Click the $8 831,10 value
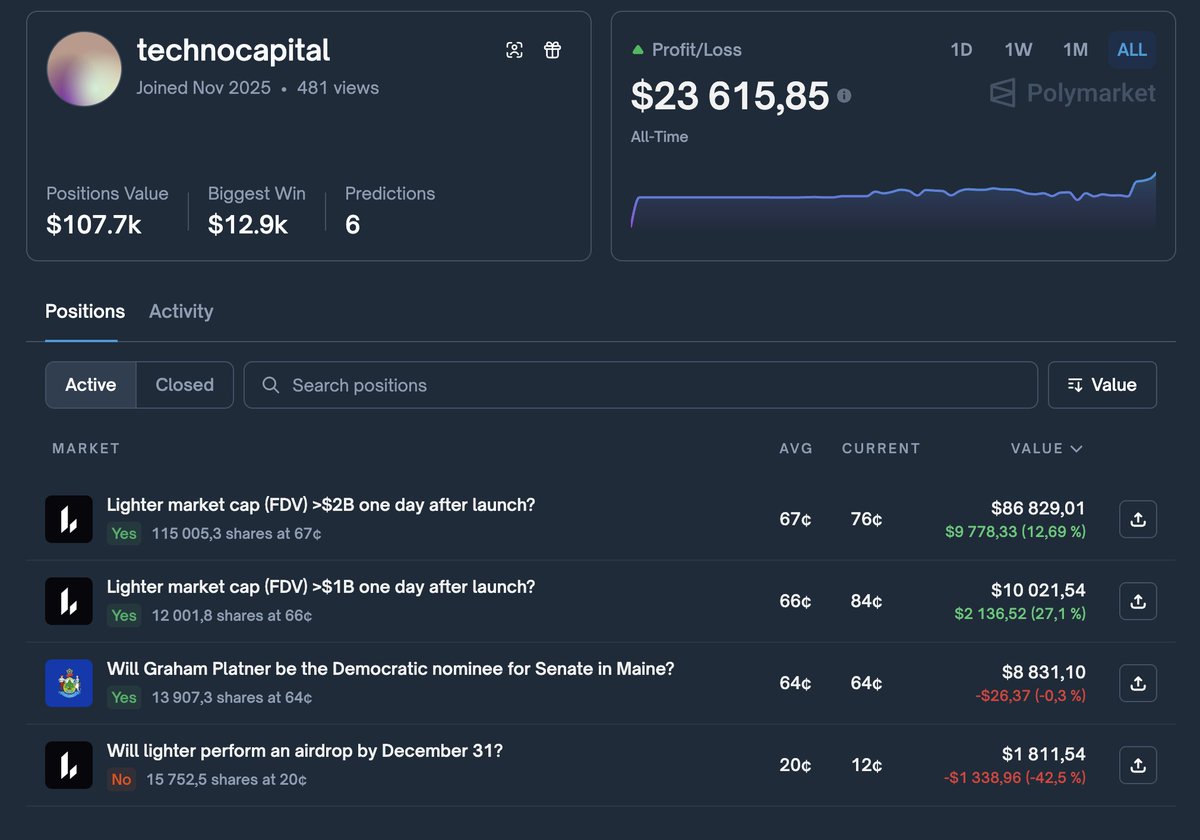The image size is (1200, 840). coord(1043,672)
